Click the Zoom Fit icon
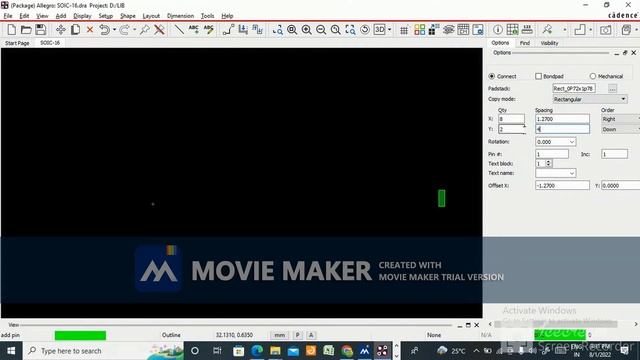 tap(292, 30)
